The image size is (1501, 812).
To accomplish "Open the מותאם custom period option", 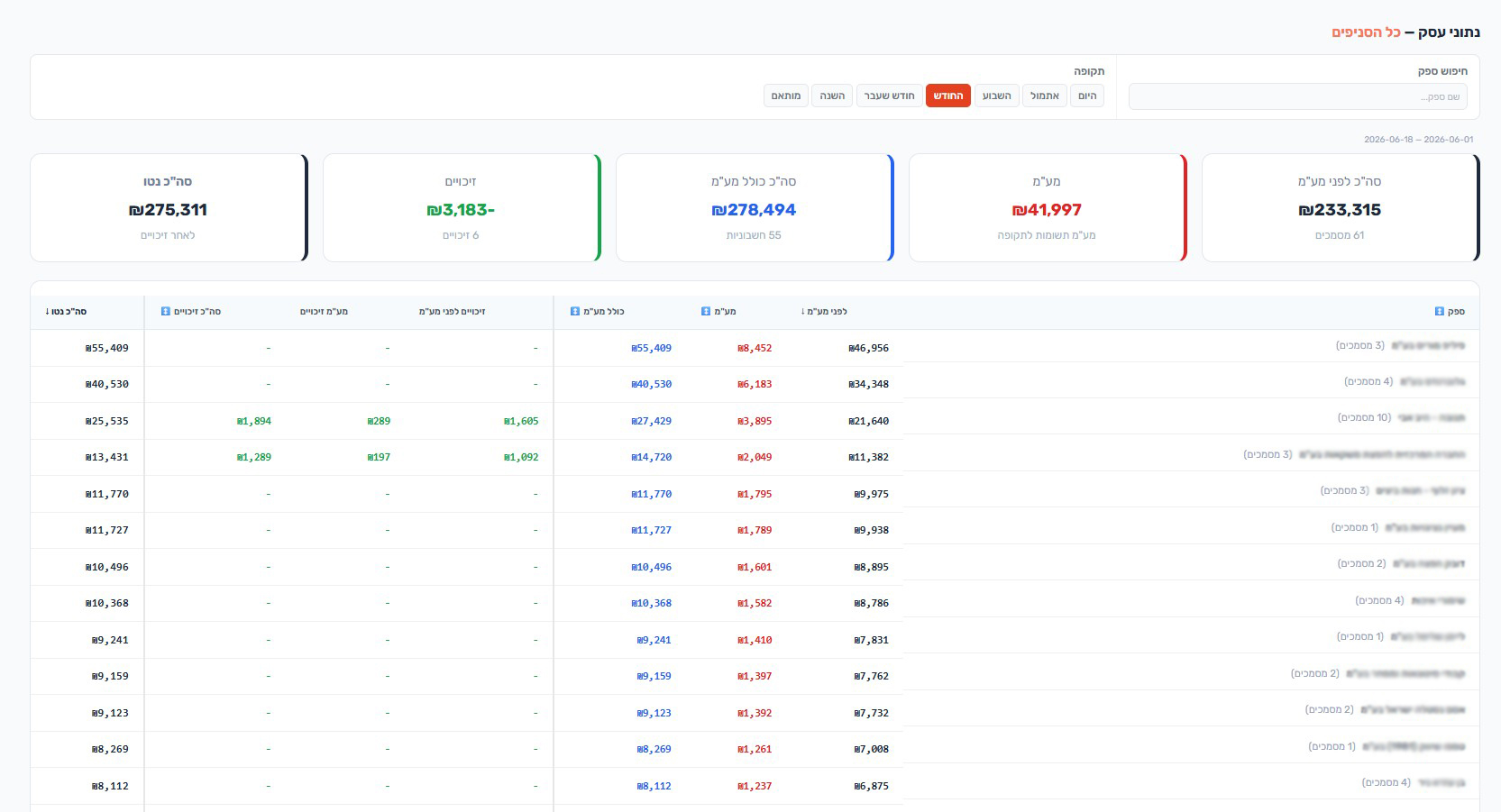I will (x=786, y=96).
